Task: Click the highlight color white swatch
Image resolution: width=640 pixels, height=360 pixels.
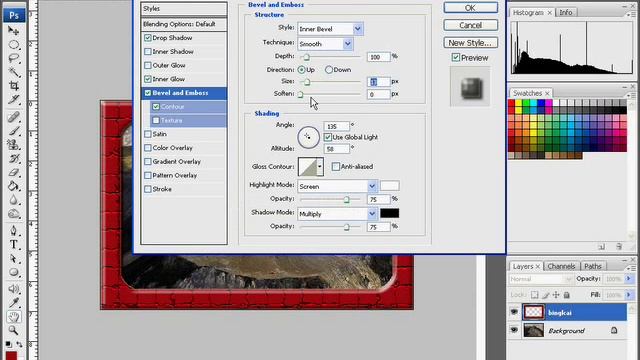Action: coord(389,186)
